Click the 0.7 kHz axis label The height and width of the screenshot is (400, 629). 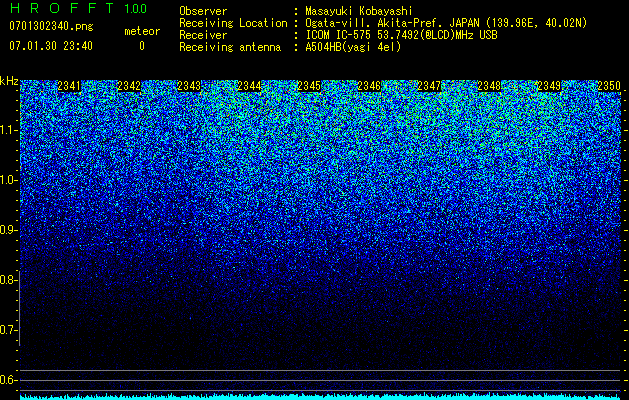8,330
